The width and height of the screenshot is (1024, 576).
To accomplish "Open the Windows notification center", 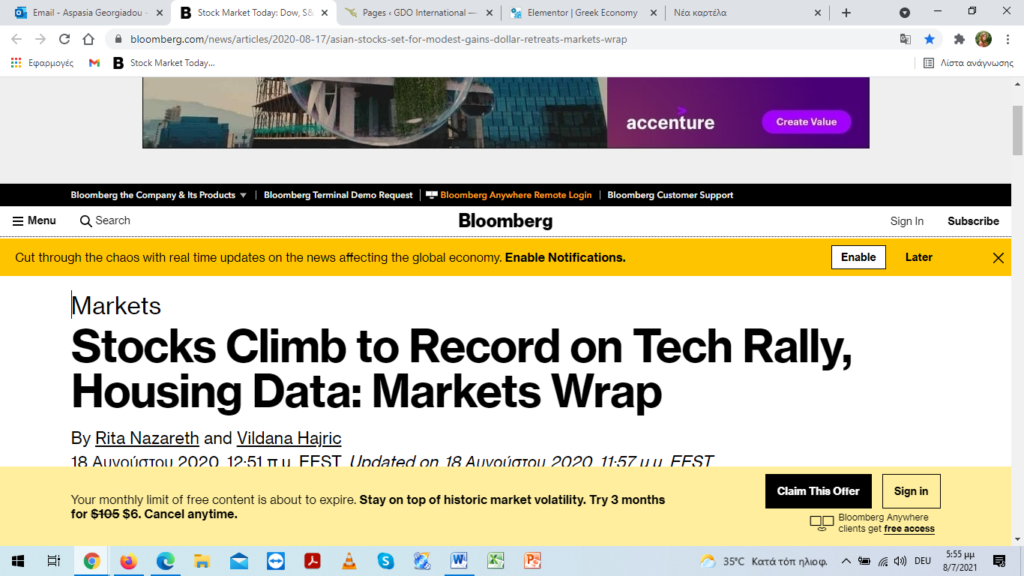I will click(999, 561).
